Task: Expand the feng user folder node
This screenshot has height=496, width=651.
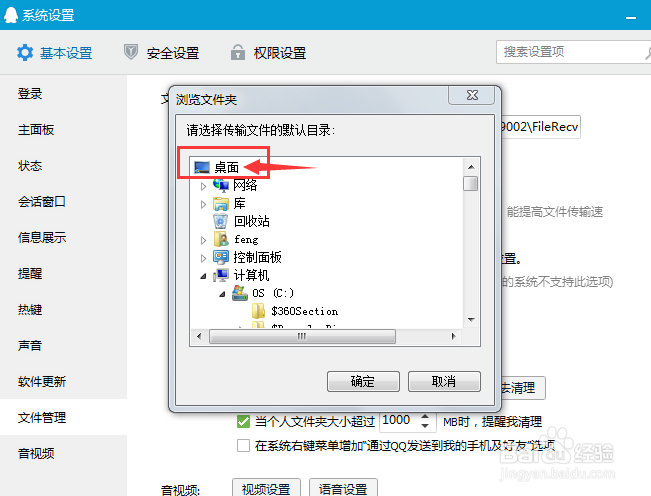Action: [203, 240]
